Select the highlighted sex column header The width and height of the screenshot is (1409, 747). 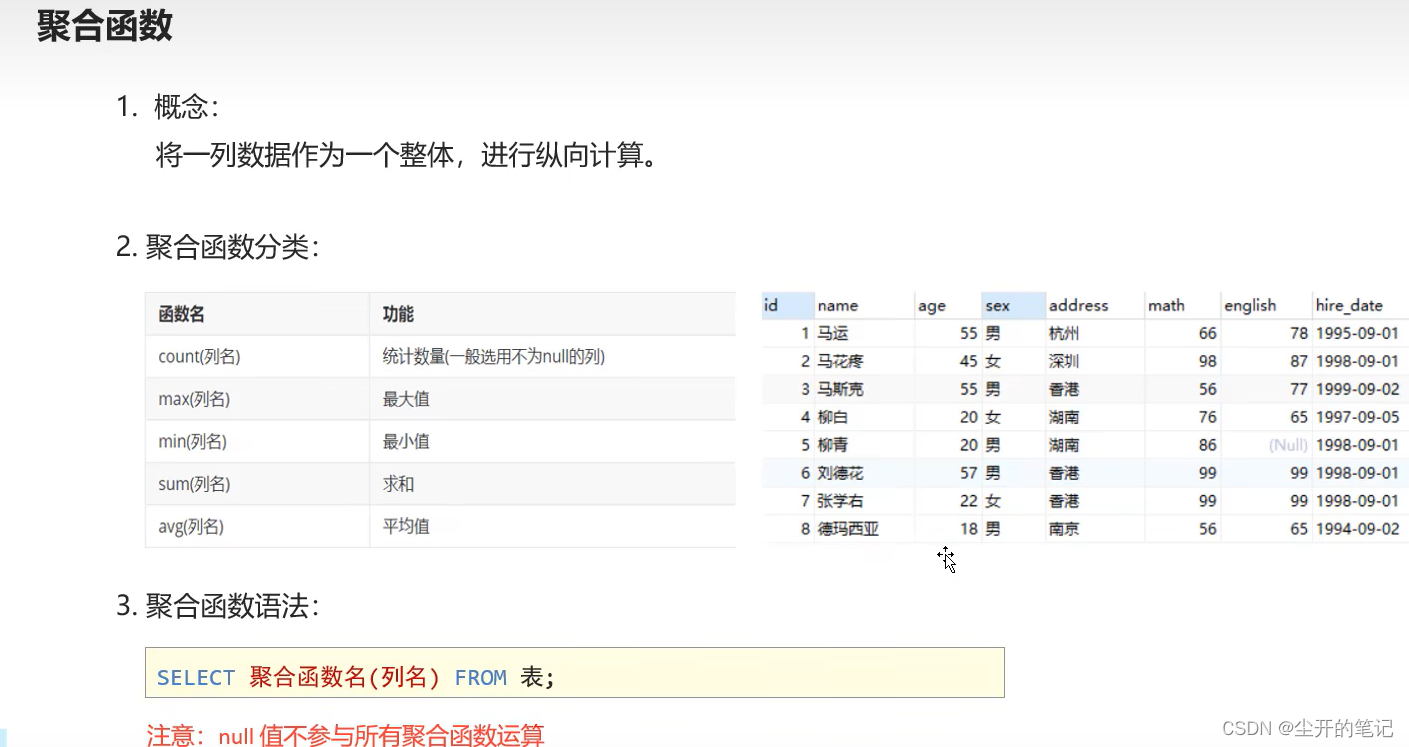coord(1013,305)
